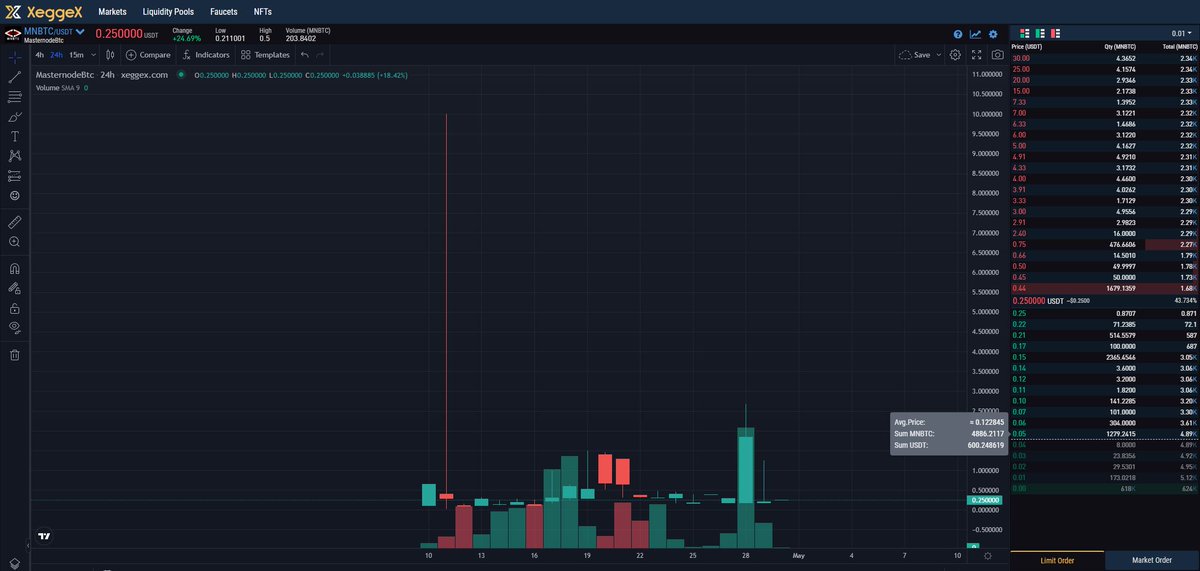Enter fullscreen chart mode
Image resolution: width=1200 pixels, height=571 pixels.
pyautogui.click(x=976, y=55)
